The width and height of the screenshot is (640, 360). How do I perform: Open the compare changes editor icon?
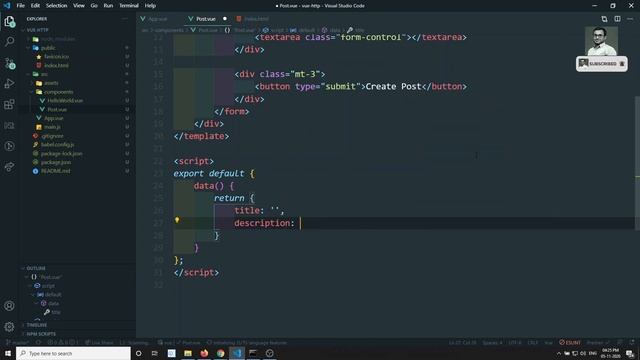[604, 19]
